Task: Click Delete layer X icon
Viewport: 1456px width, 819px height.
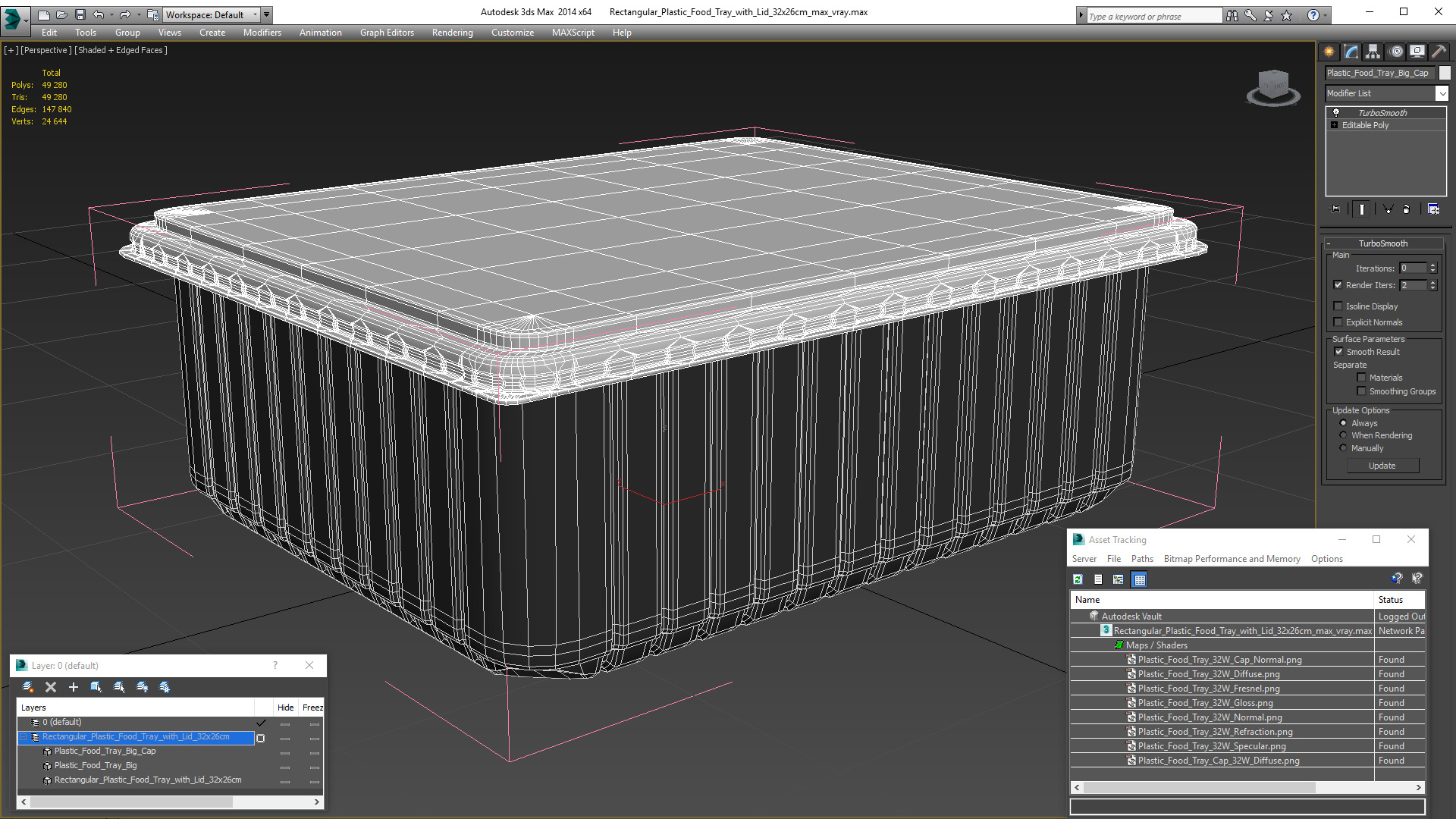Action: [51, 687]
